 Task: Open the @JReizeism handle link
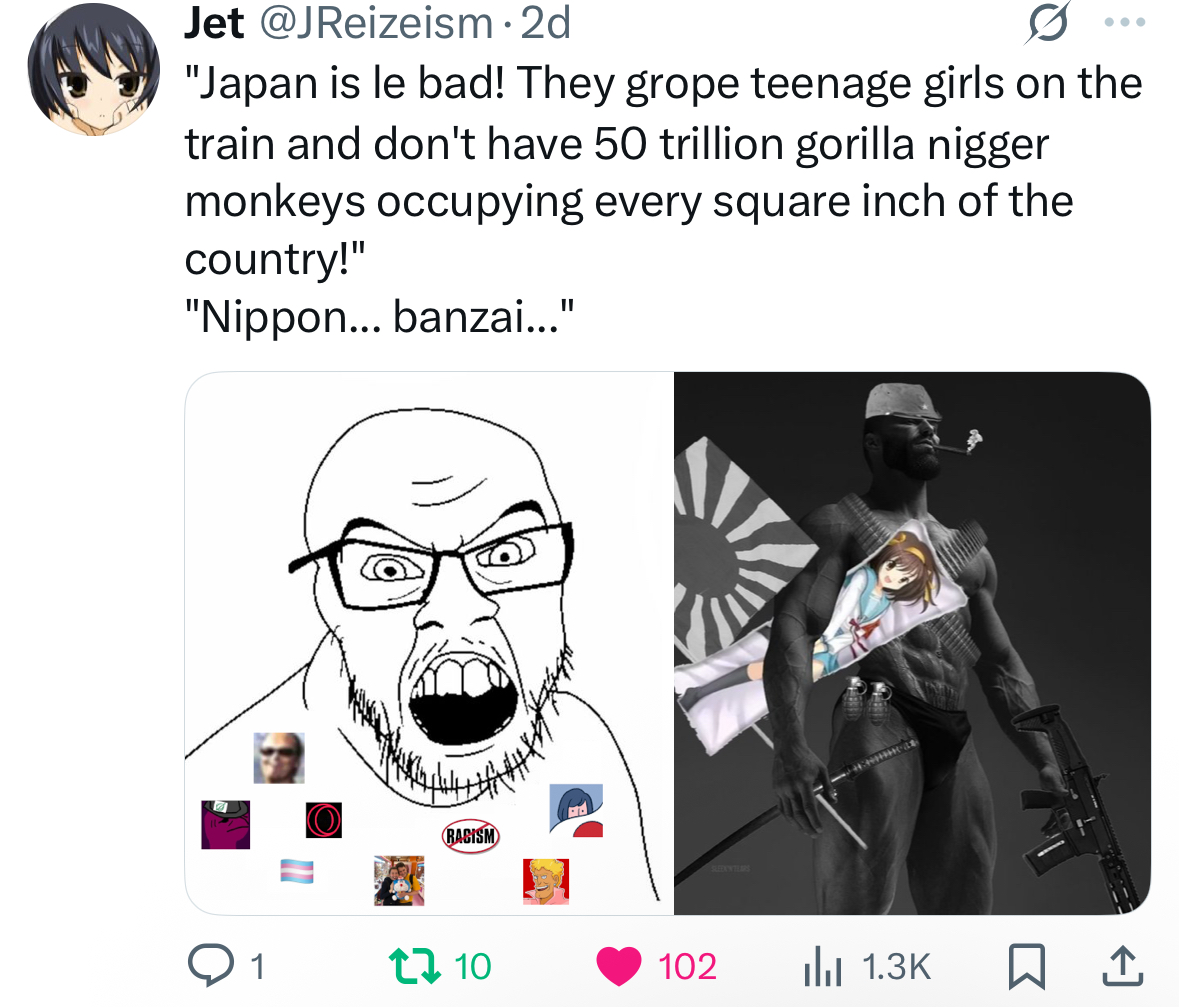[377, 23]
